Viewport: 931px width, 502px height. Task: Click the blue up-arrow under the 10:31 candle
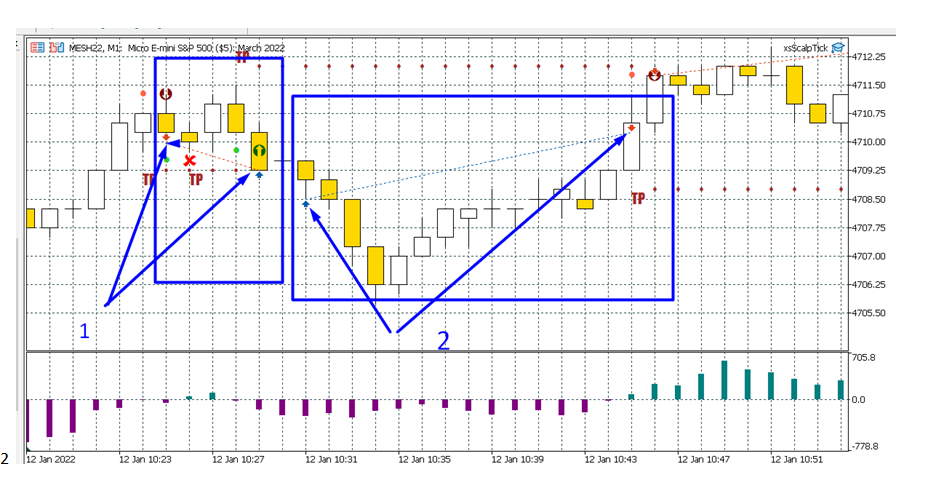click(306, 204)
